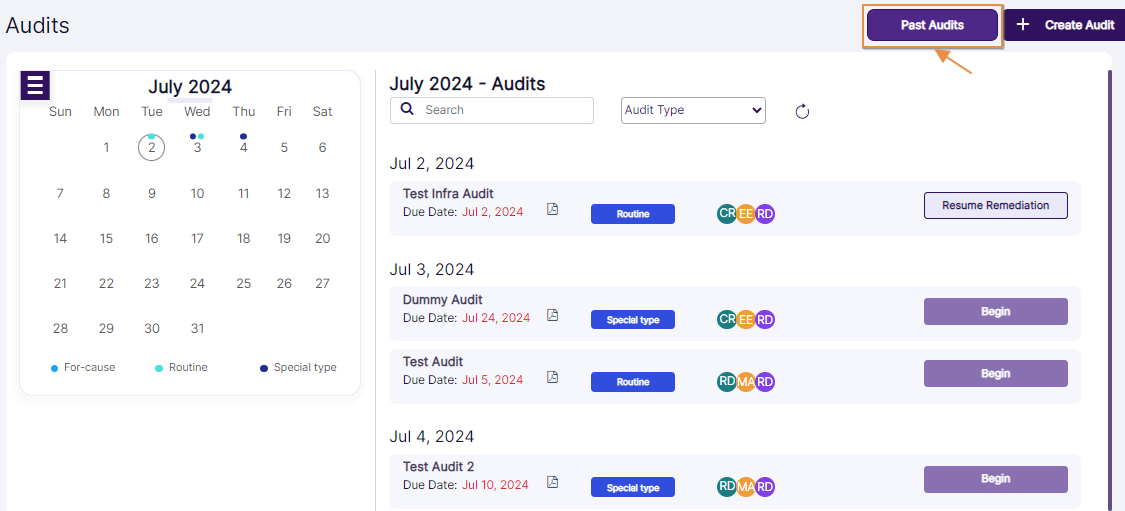Screen dimensions: 1125x511
Task: Click the Test Infra Audit title
Action: click(x=448, y=194)
